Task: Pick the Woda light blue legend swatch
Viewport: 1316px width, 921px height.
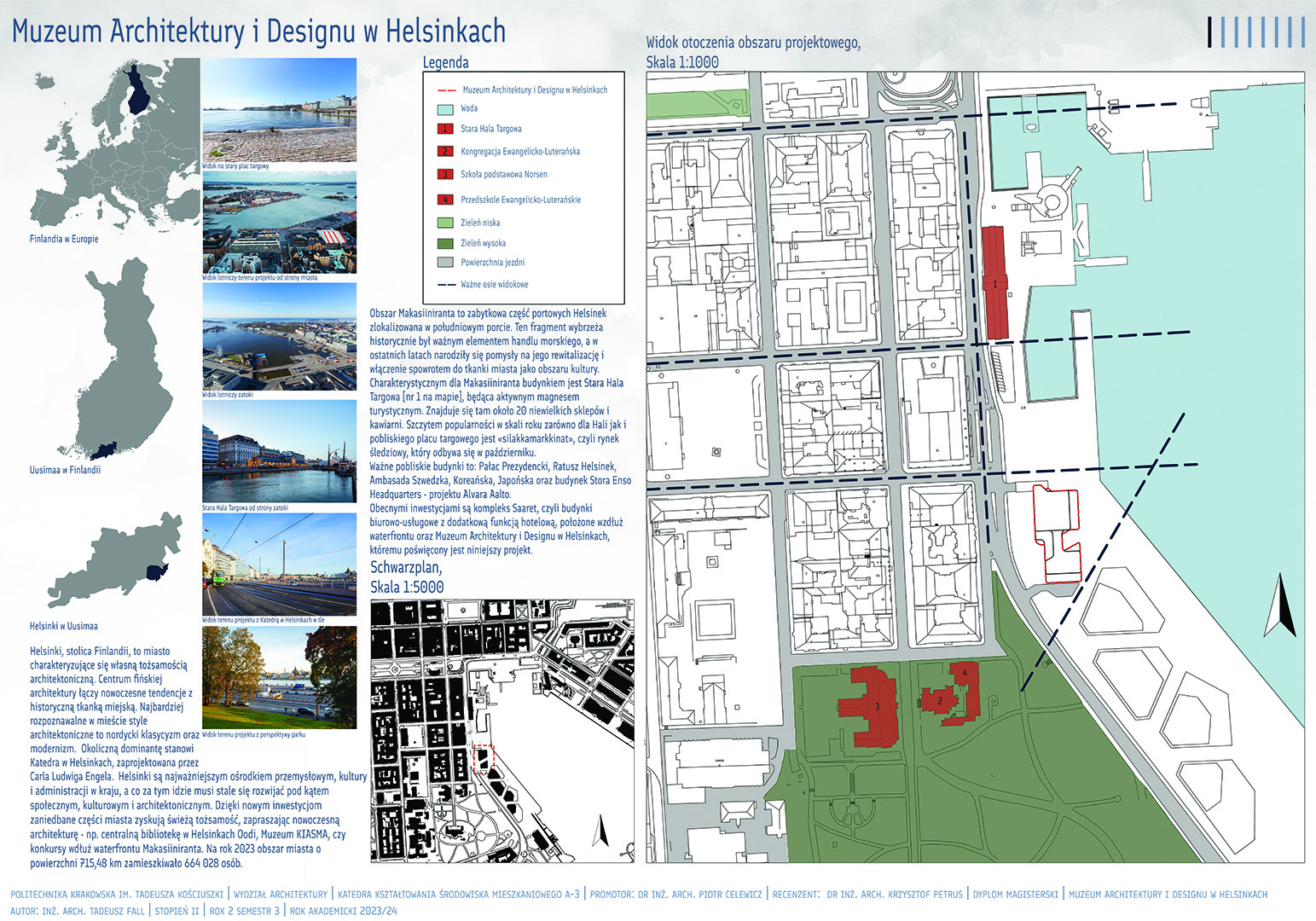Action: pos(444,109)
